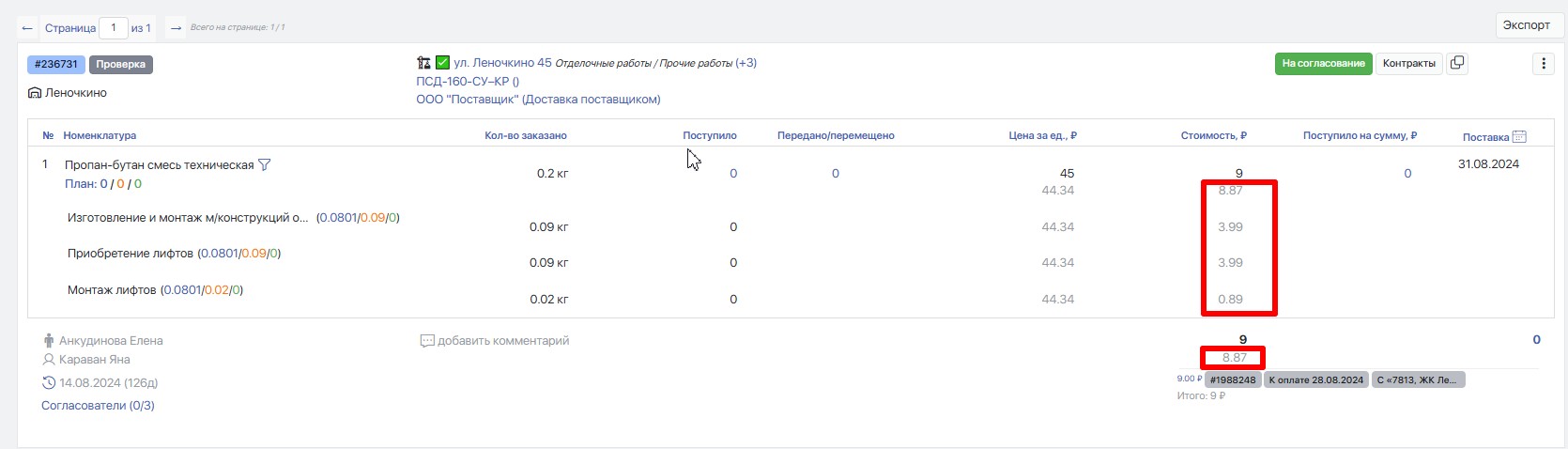Expand the (+3) additional work types

(746, 63)
